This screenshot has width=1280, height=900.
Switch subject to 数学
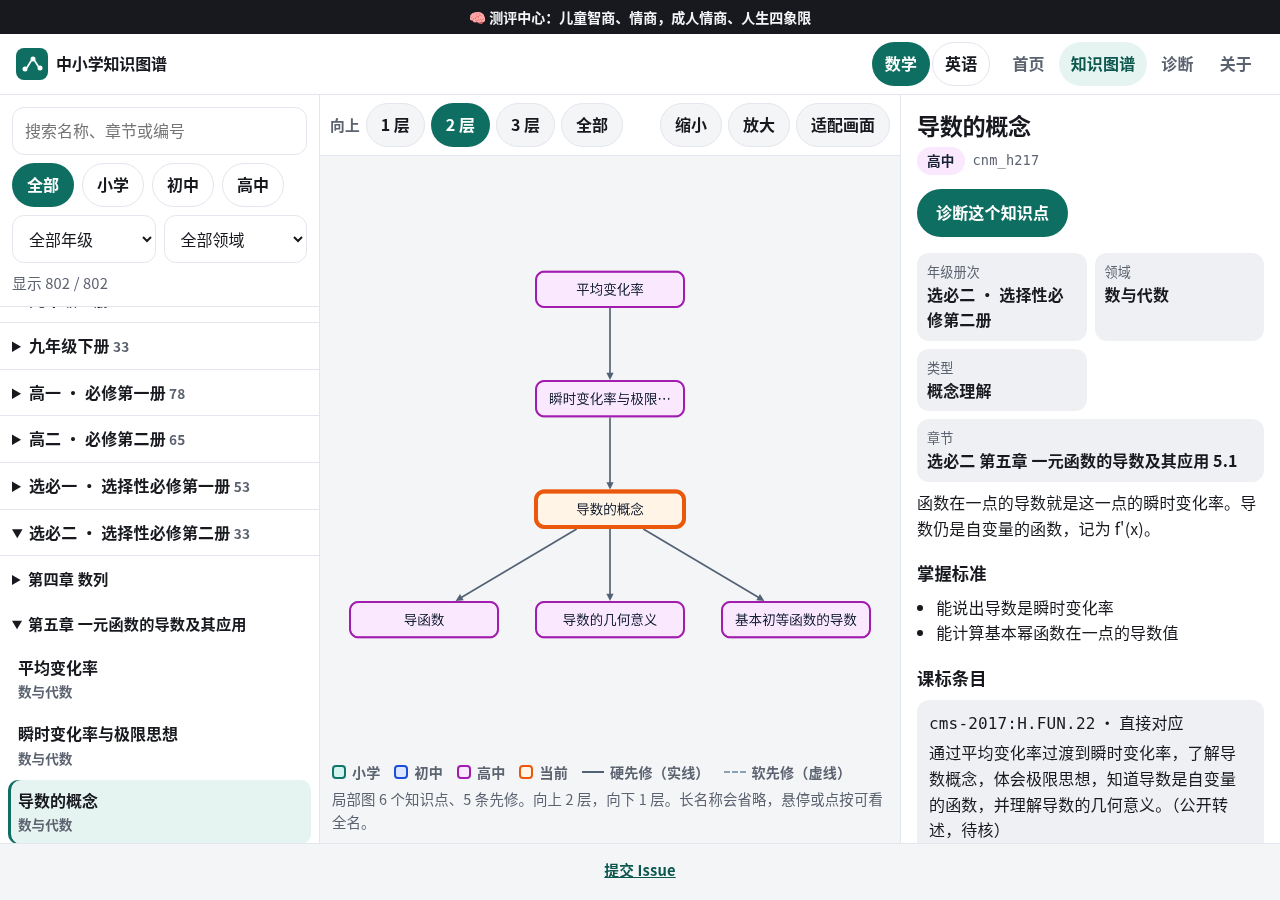(x=901, y=64)
